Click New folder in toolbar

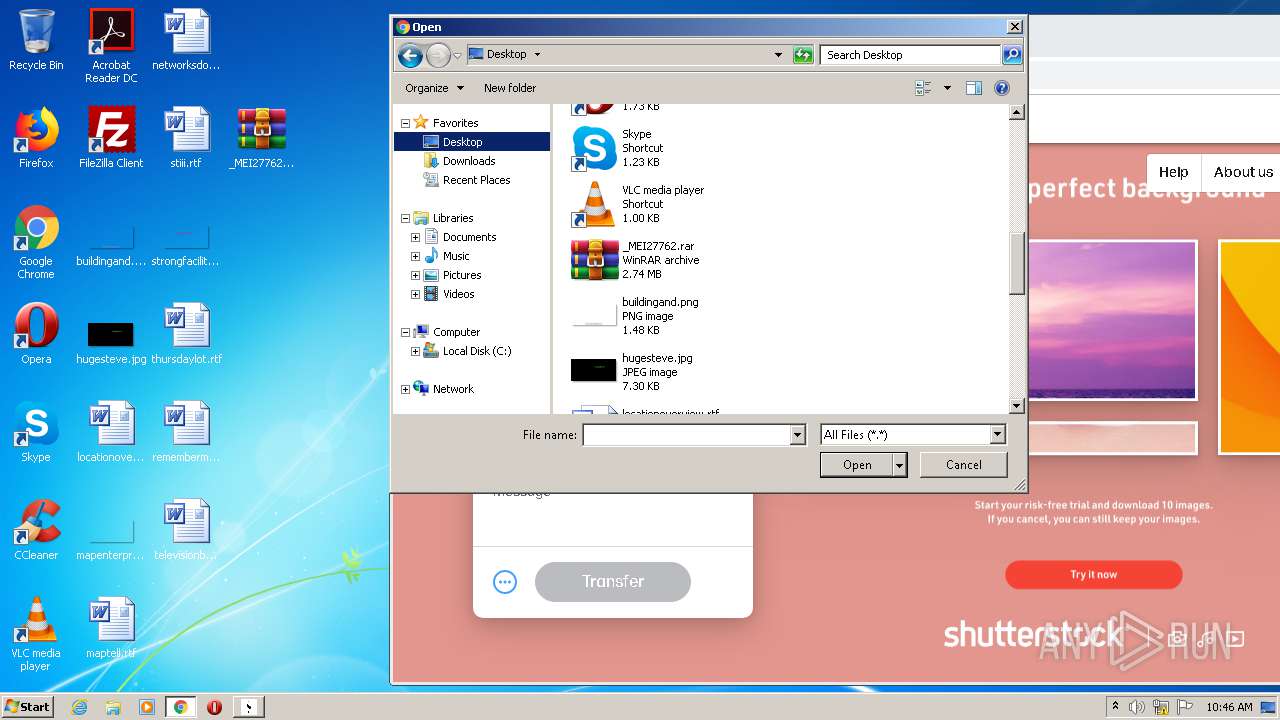coord(510,88)
